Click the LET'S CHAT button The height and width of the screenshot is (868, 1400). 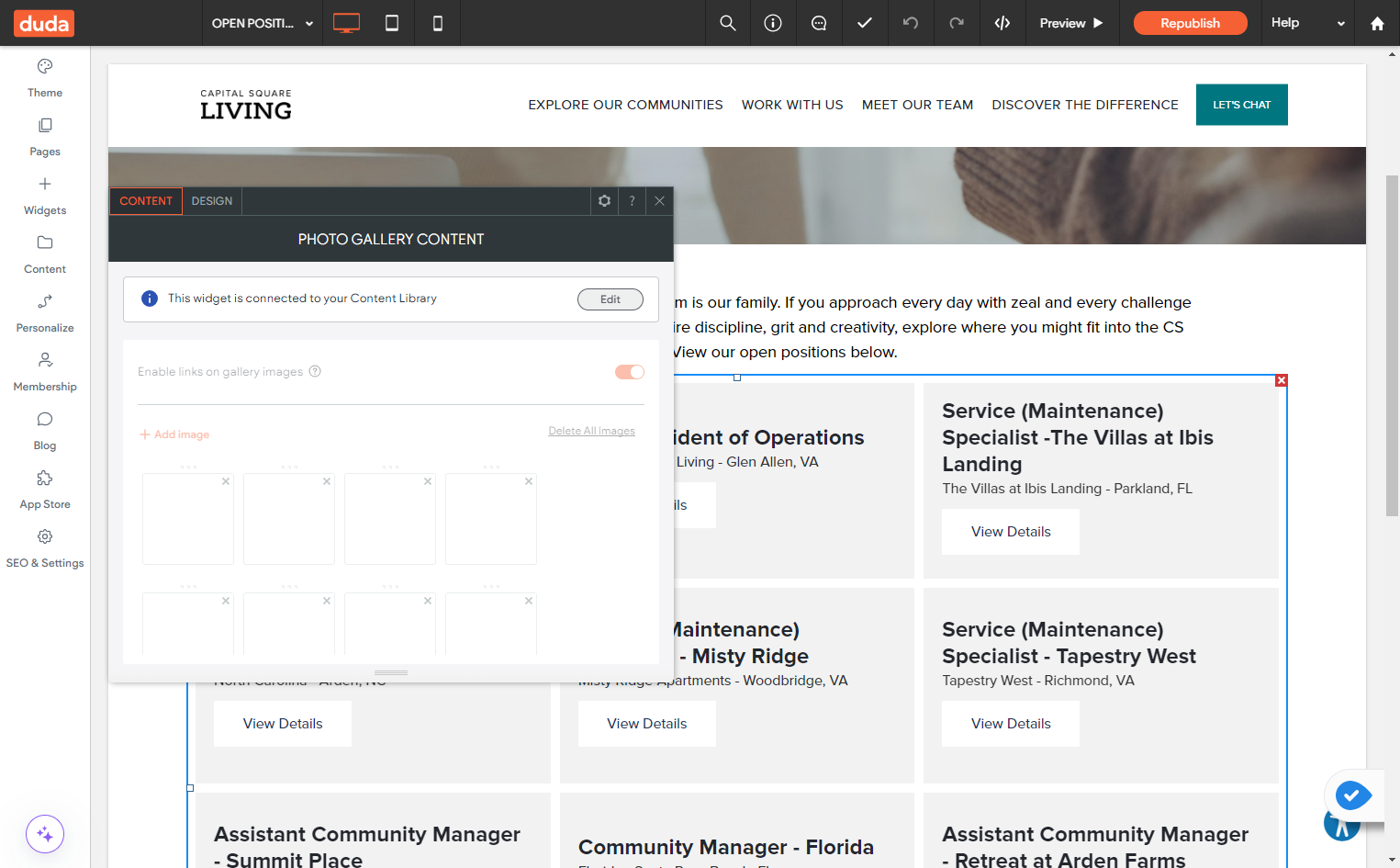1242,105
